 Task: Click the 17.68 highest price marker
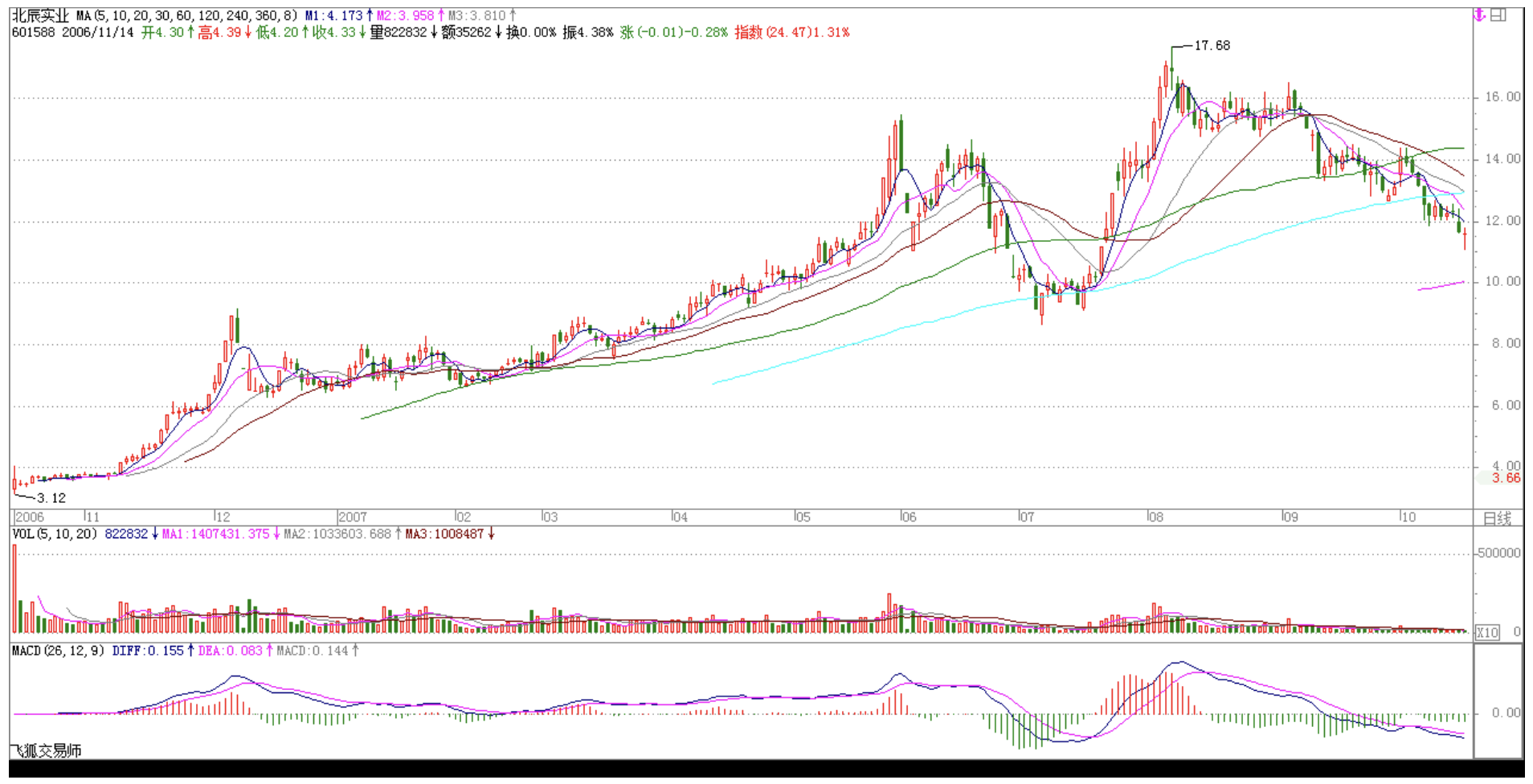1212,46
